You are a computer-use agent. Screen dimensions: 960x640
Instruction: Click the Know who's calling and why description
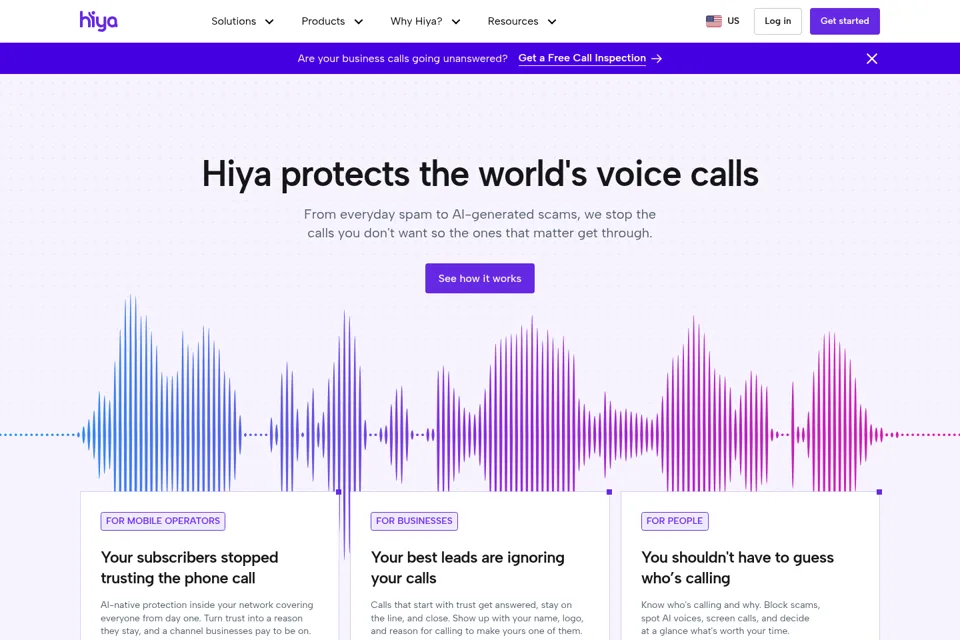point(730,618)
